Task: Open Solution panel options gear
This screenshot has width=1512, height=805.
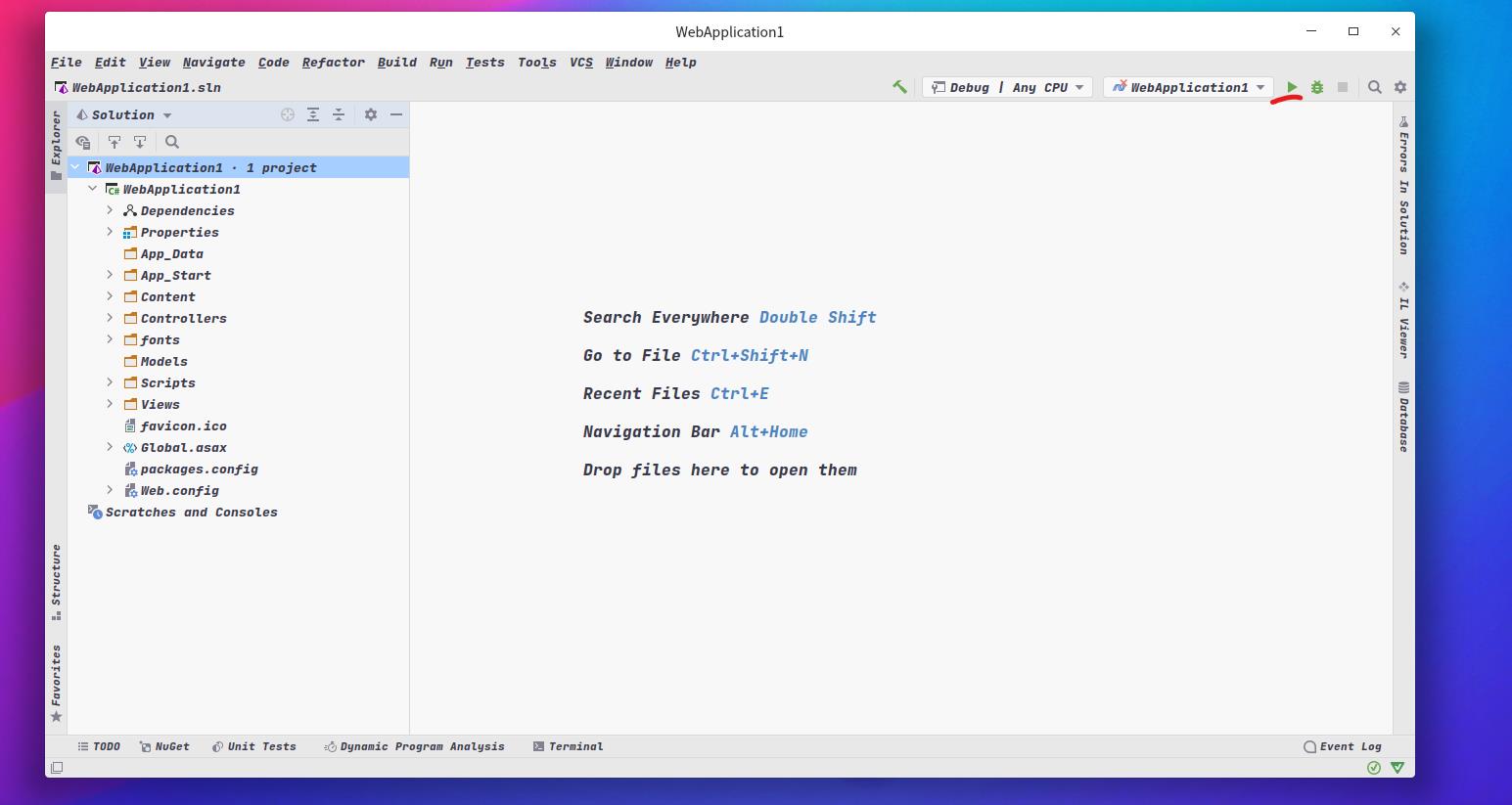Action: point(371,114)
